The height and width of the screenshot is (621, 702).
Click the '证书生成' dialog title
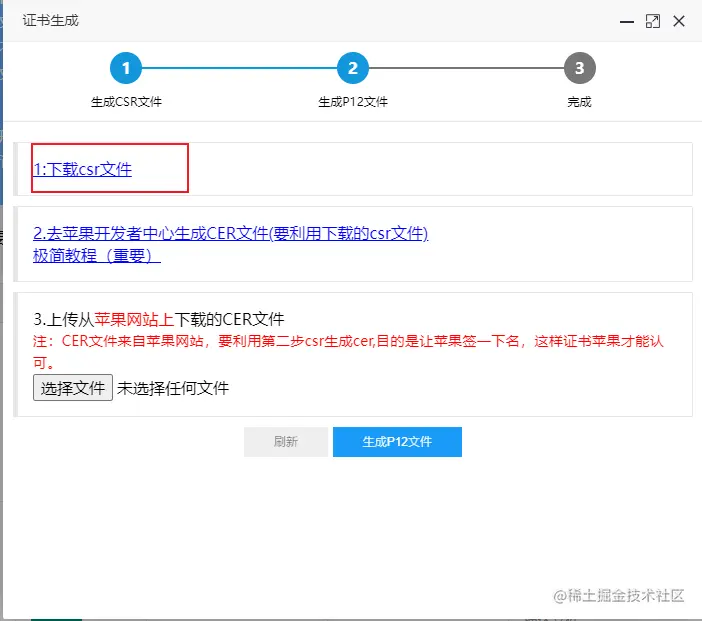click(51, 21)
